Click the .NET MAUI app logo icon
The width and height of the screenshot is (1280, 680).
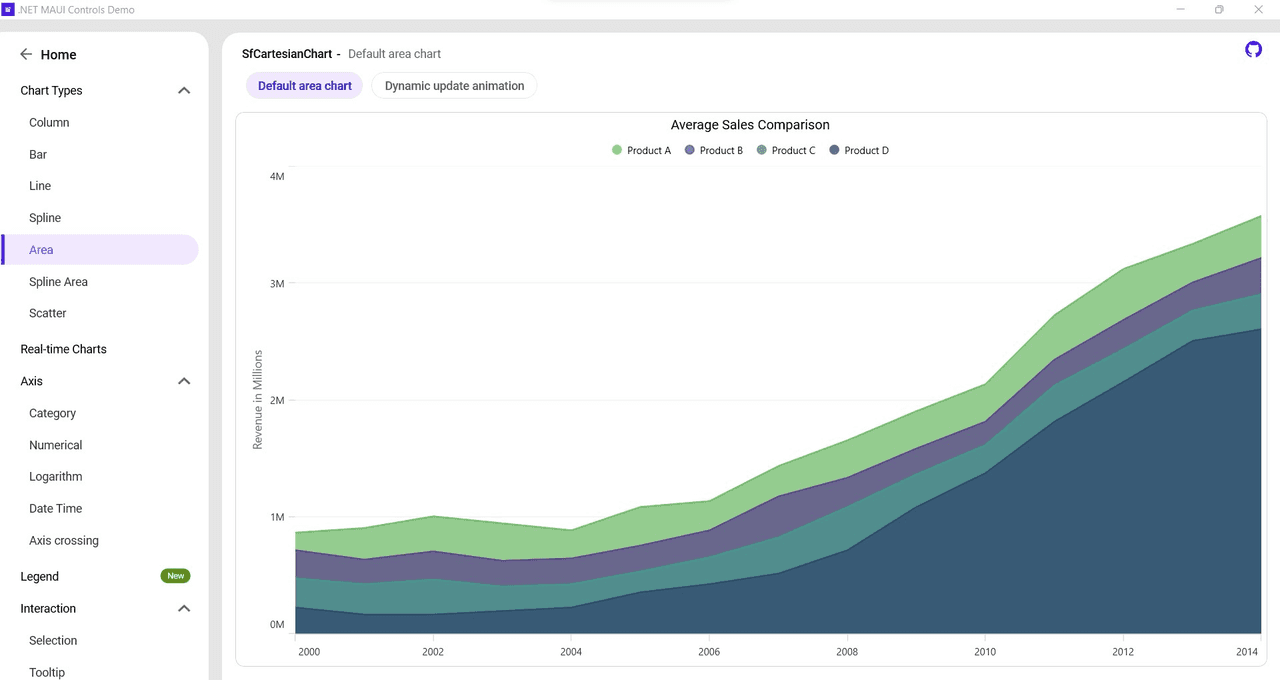(8, 9)
